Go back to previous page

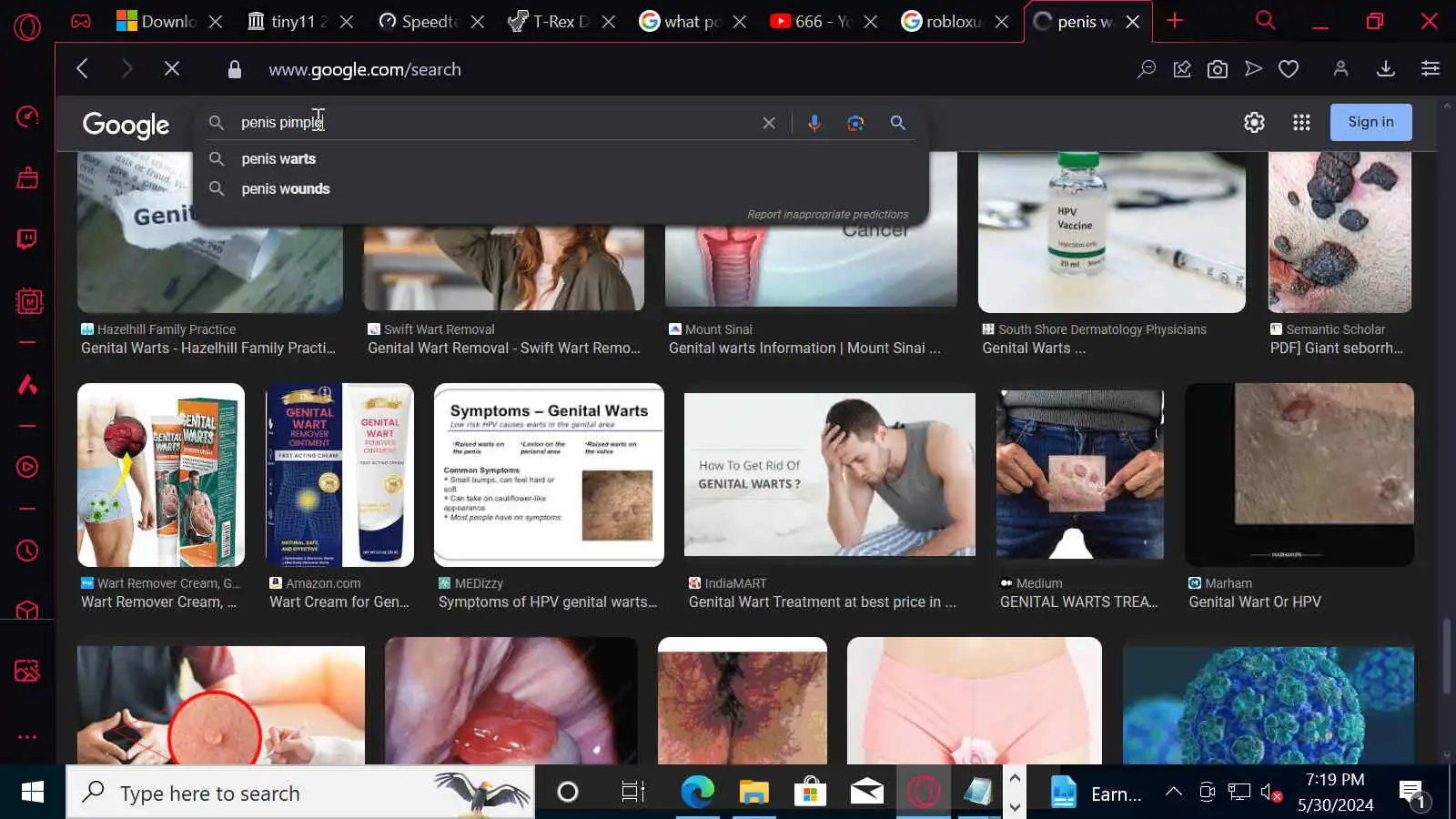[83, 69]
